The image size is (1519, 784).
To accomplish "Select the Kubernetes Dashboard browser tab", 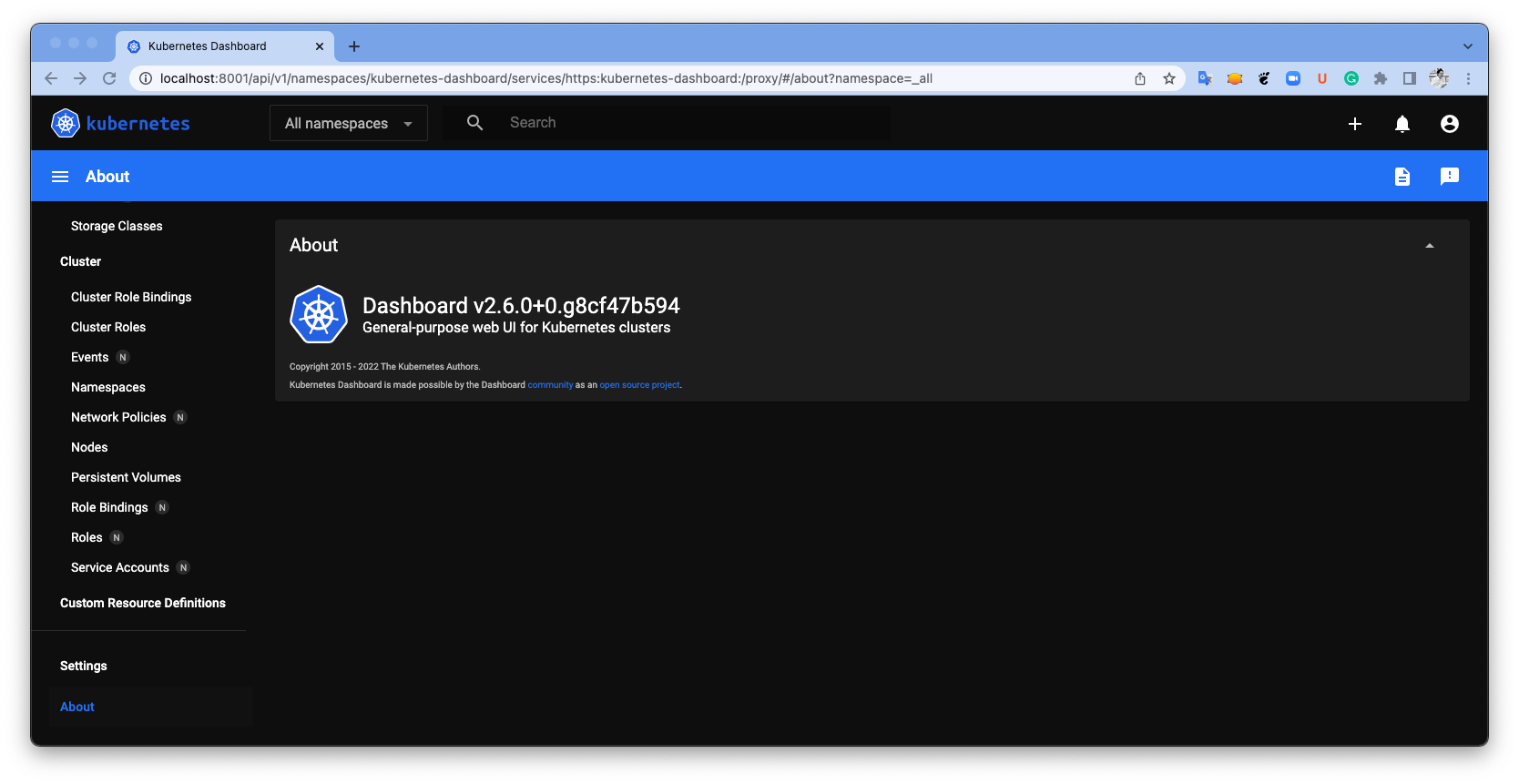I will 225,46.
